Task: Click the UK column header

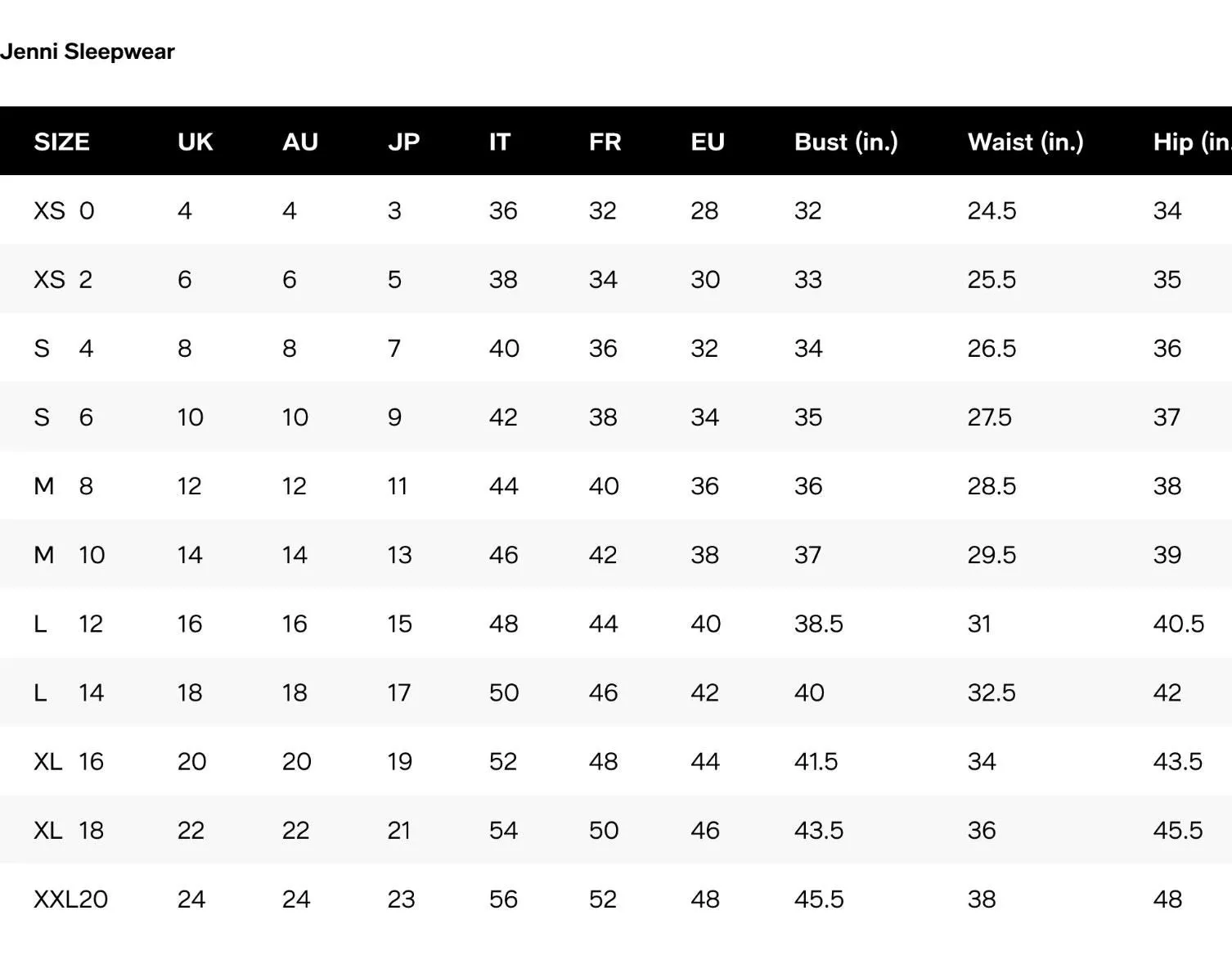Action: point(195,142)
